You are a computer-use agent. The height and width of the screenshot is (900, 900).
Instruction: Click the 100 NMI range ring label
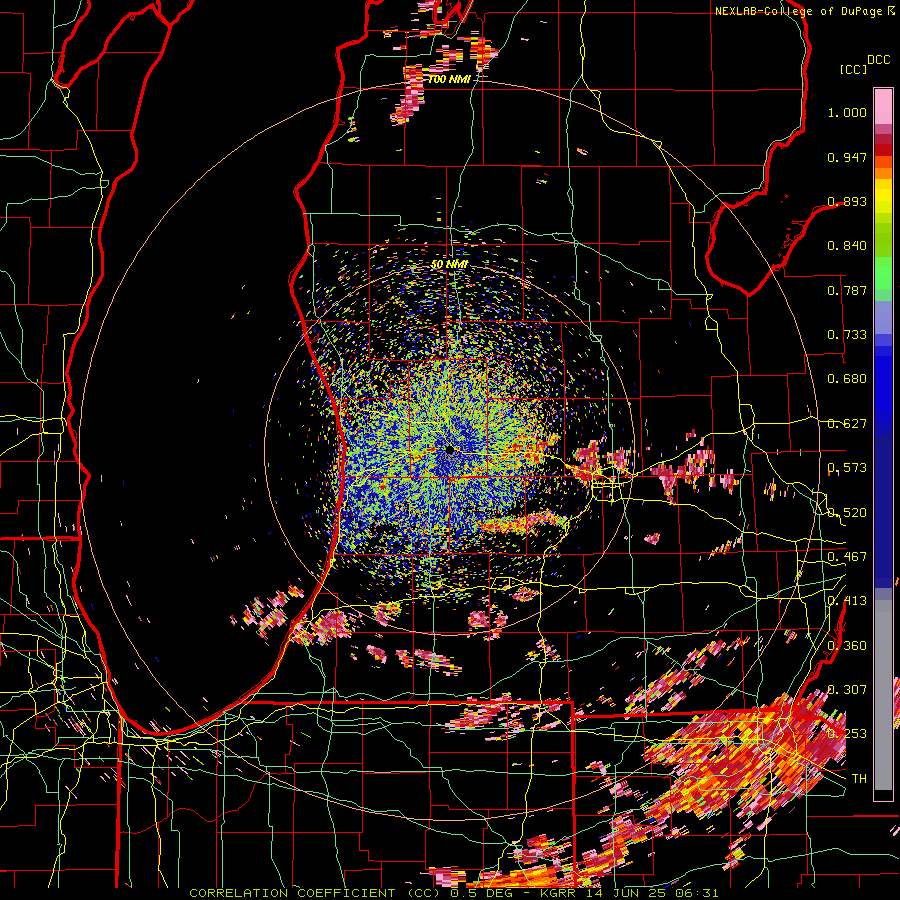coord(449,79)
